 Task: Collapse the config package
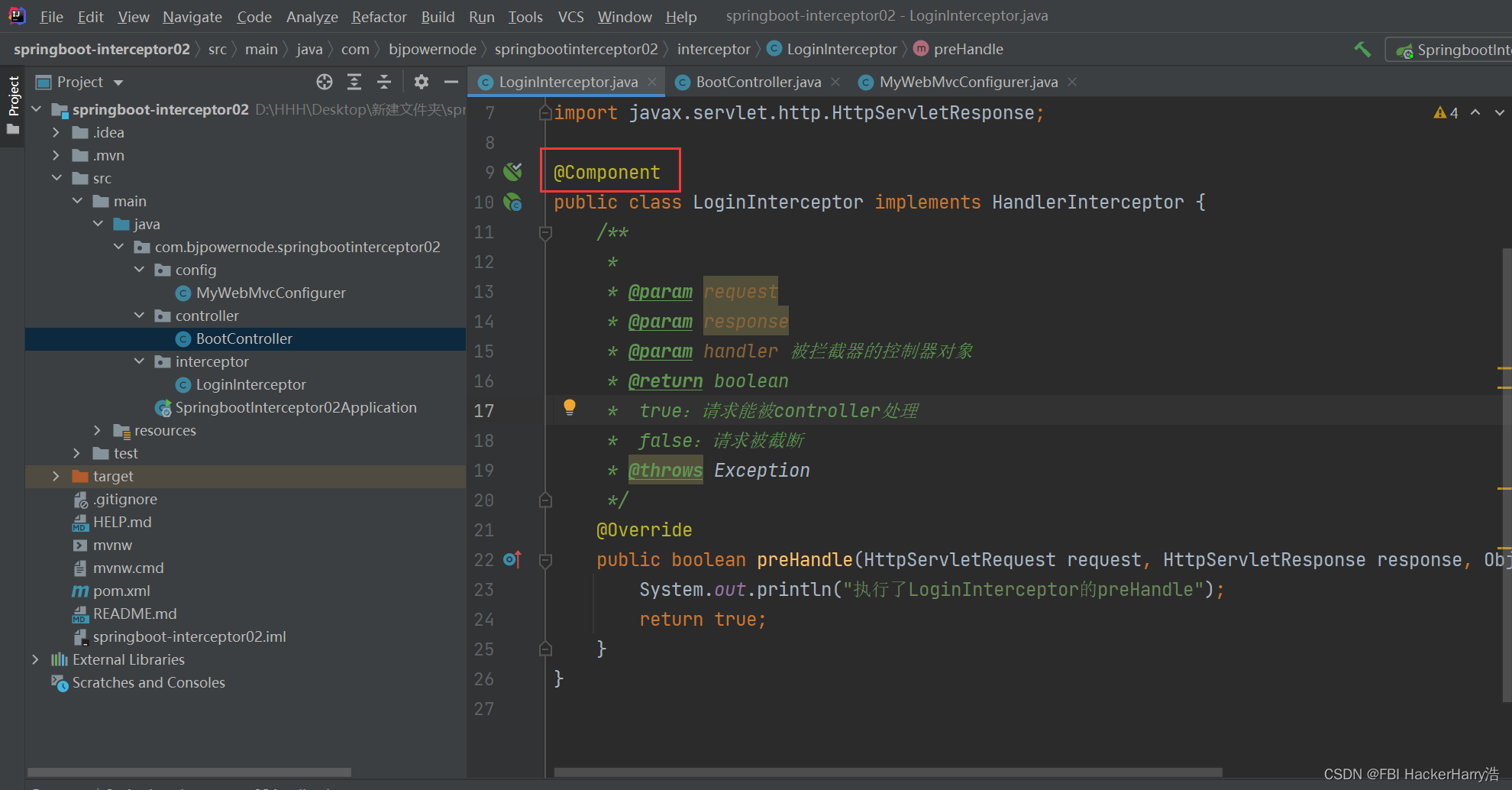139,270
